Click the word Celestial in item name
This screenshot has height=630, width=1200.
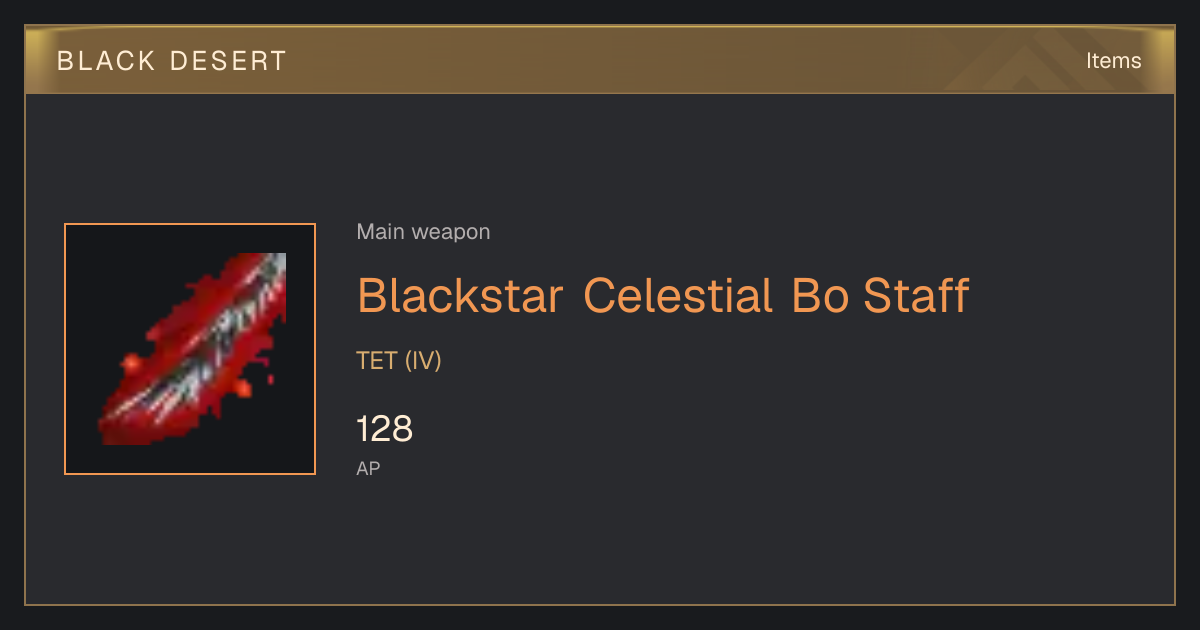[677, 296]
